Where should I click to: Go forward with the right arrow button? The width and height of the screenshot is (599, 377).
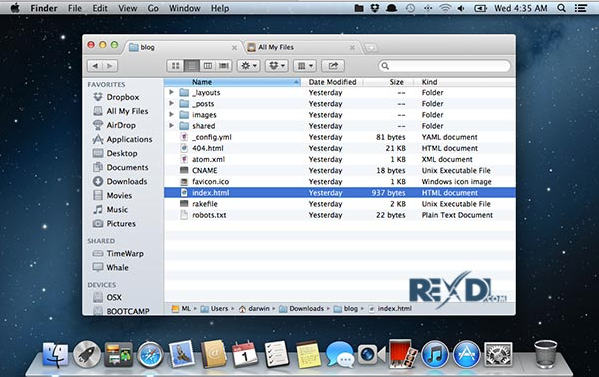click(110, 66)
